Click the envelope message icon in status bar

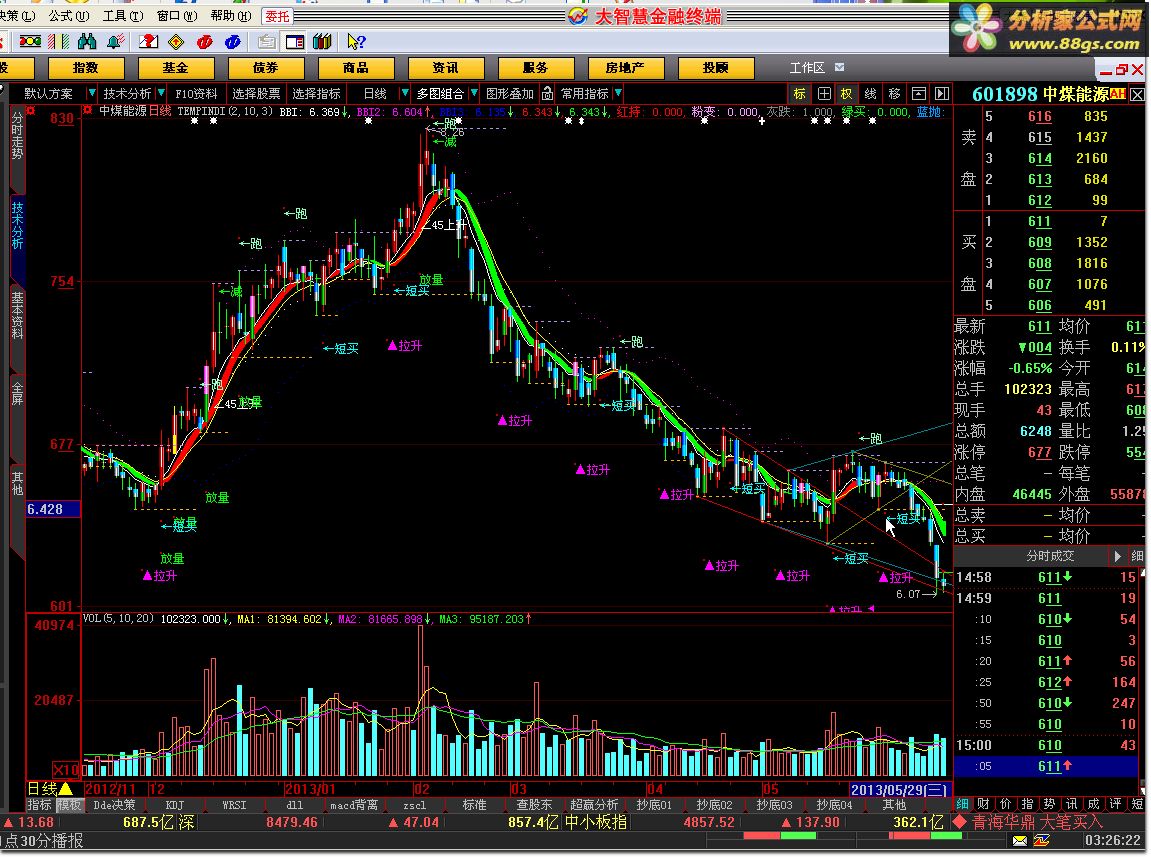tap(1020, 841)
